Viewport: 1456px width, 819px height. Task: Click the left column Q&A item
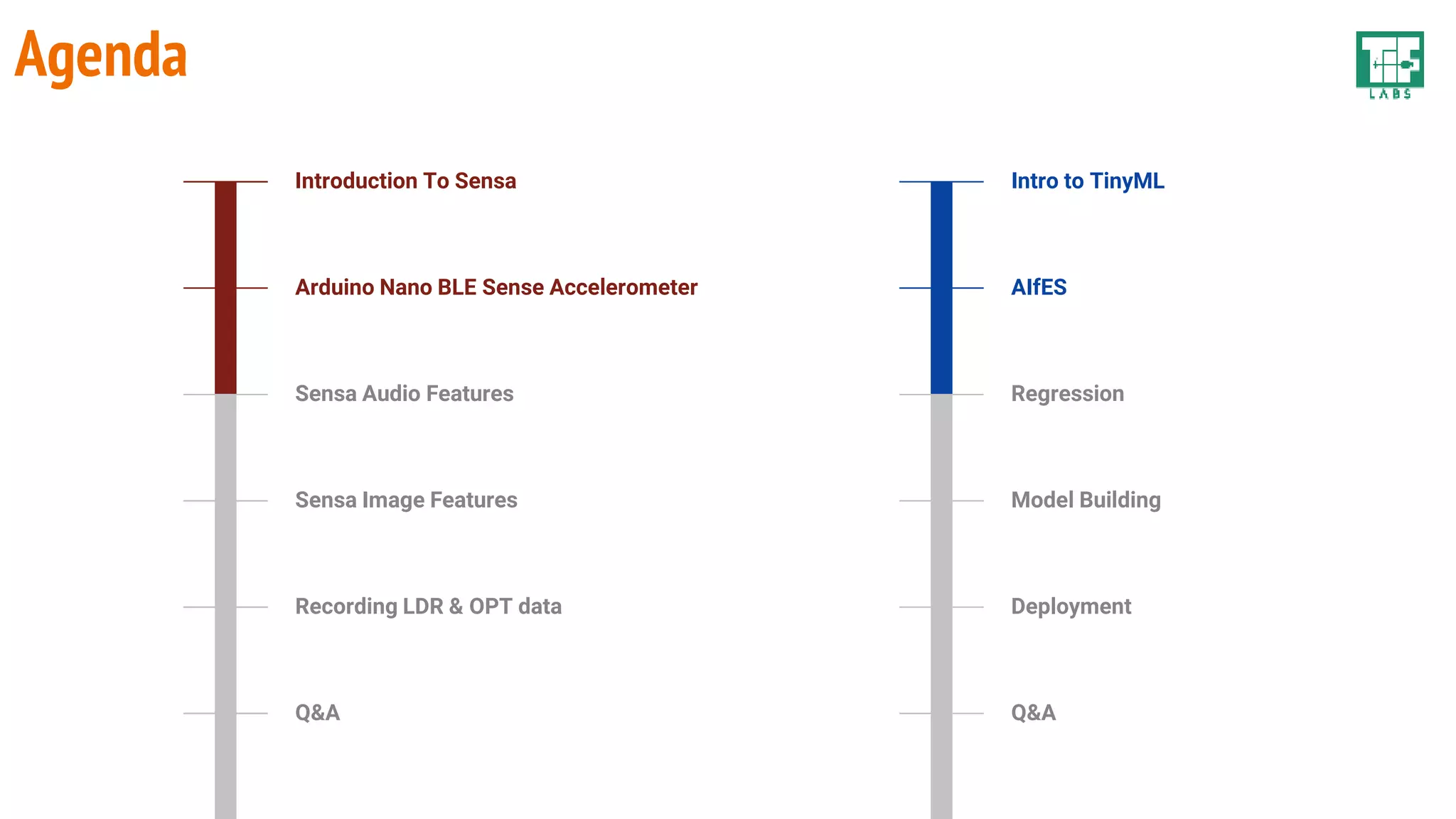coord(317,712)
